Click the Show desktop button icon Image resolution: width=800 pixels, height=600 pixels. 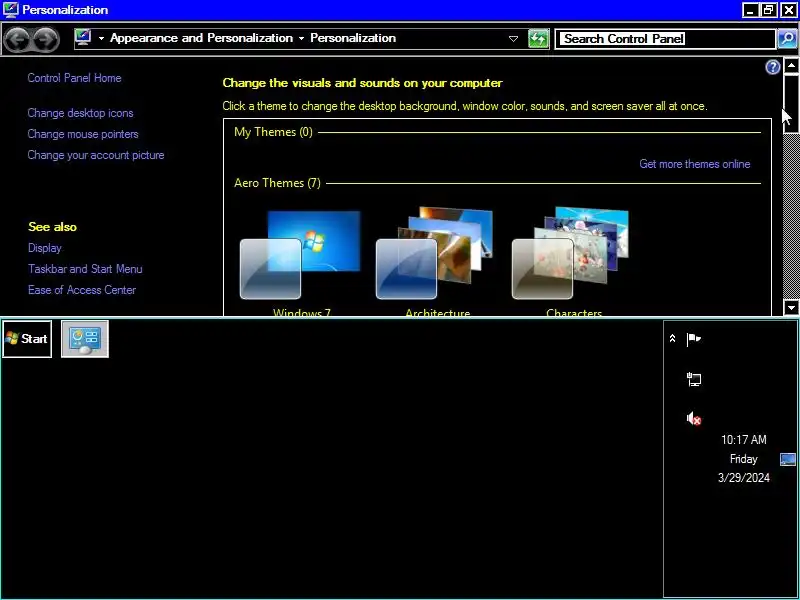coord(788,459)
